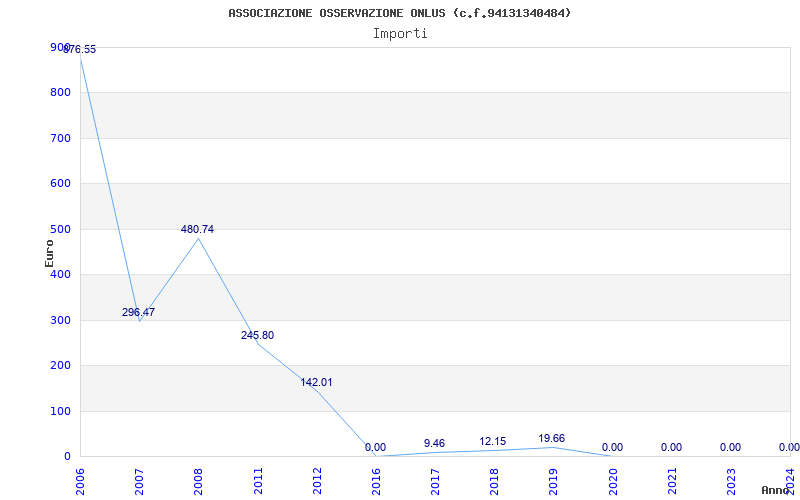Click y-axis tick 700
This screenshot has width=800, height=500.
coord(60,138)
